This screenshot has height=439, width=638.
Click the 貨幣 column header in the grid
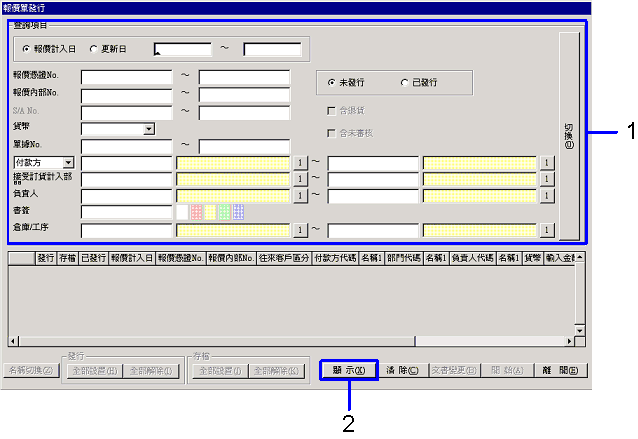pyautogui.click(x=532, y=258)
